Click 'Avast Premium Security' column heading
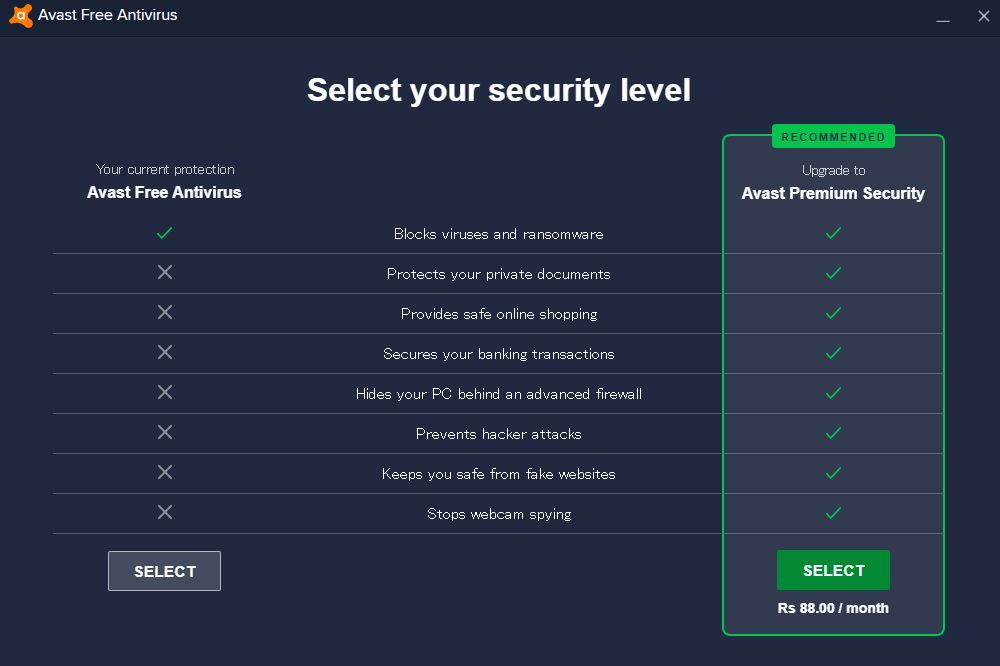Viewport: 1000px width, 666px height. [x=833, y=193]
